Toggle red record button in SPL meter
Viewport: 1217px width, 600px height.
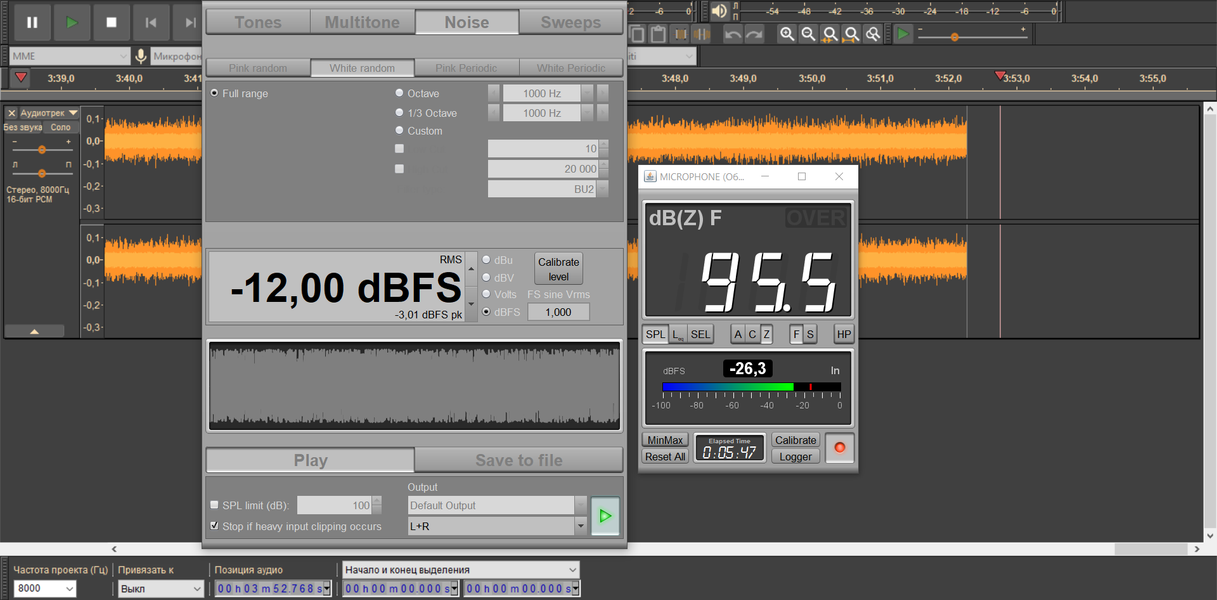[839, 447]
